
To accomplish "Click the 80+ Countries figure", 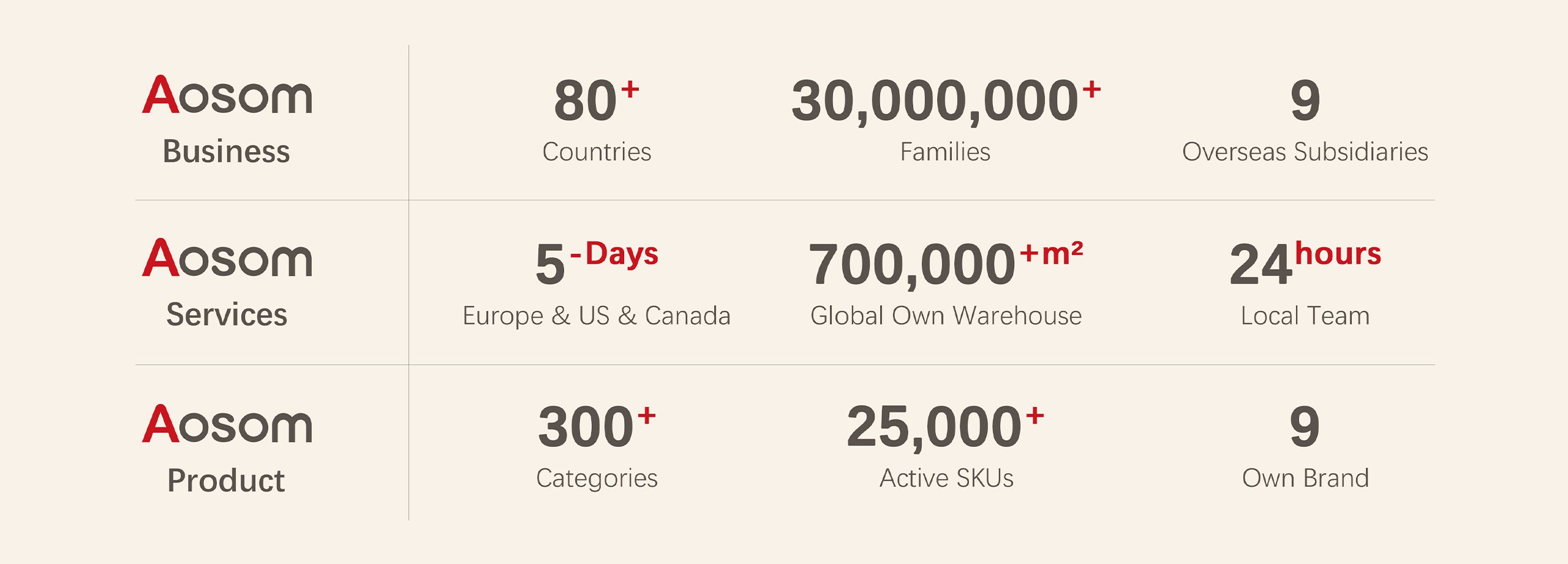I will 597,100.
